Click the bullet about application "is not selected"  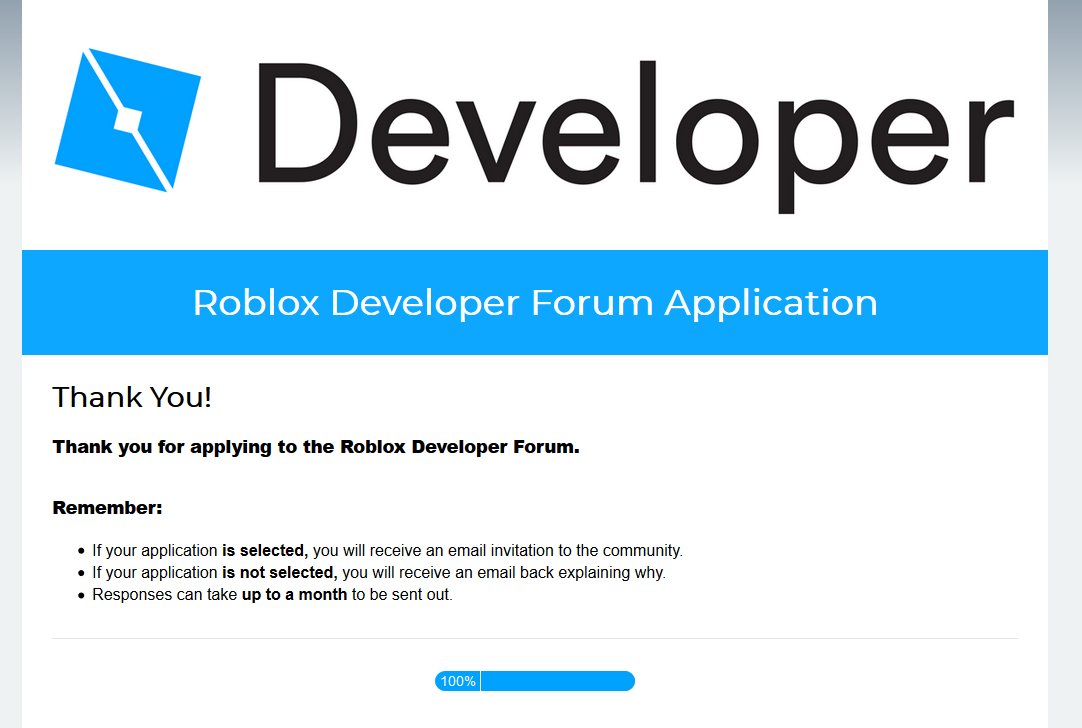379,573
